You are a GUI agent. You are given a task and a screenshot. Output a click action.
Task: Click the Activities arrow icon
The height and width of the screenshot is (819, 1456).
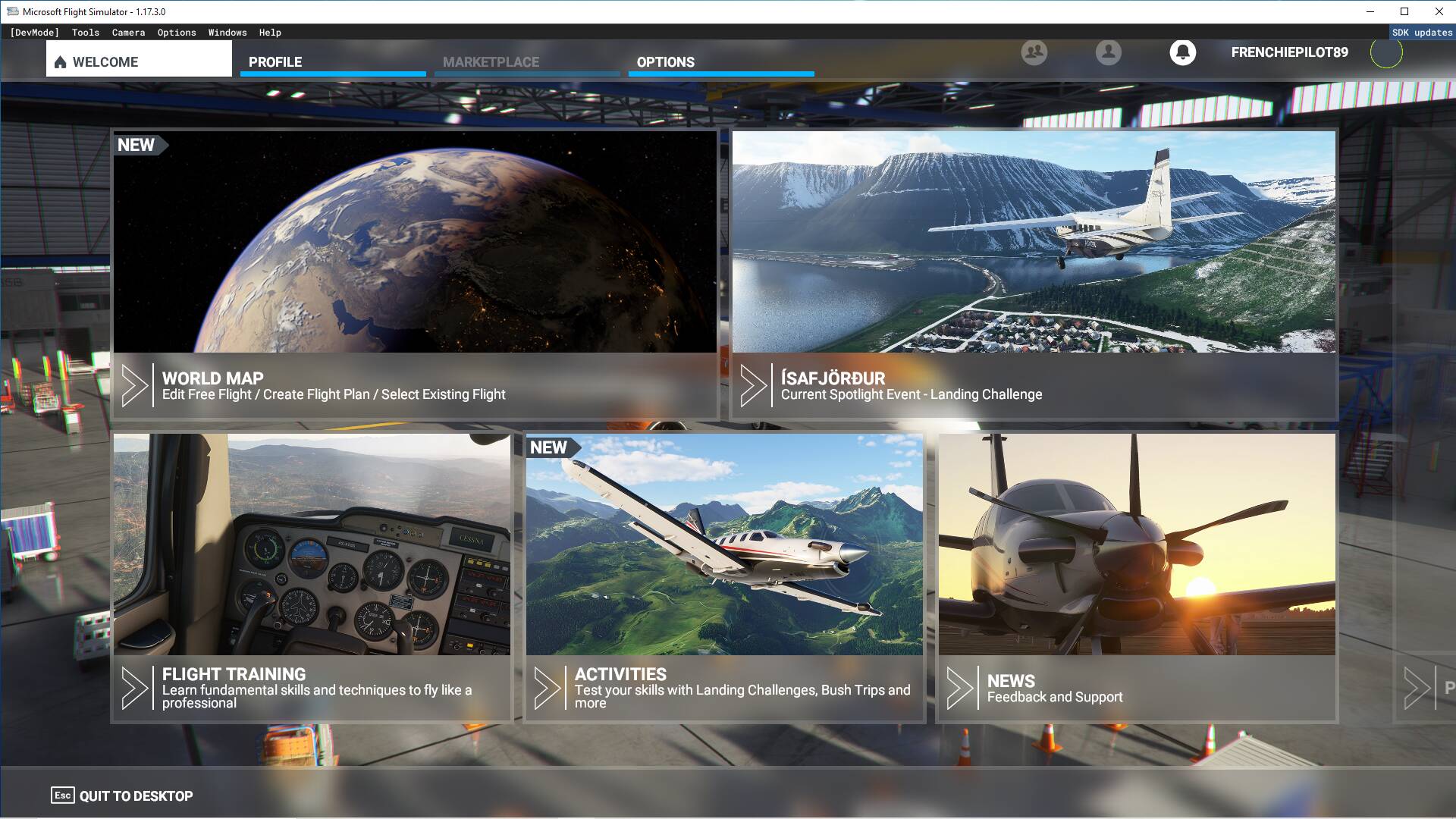point(548,688)
